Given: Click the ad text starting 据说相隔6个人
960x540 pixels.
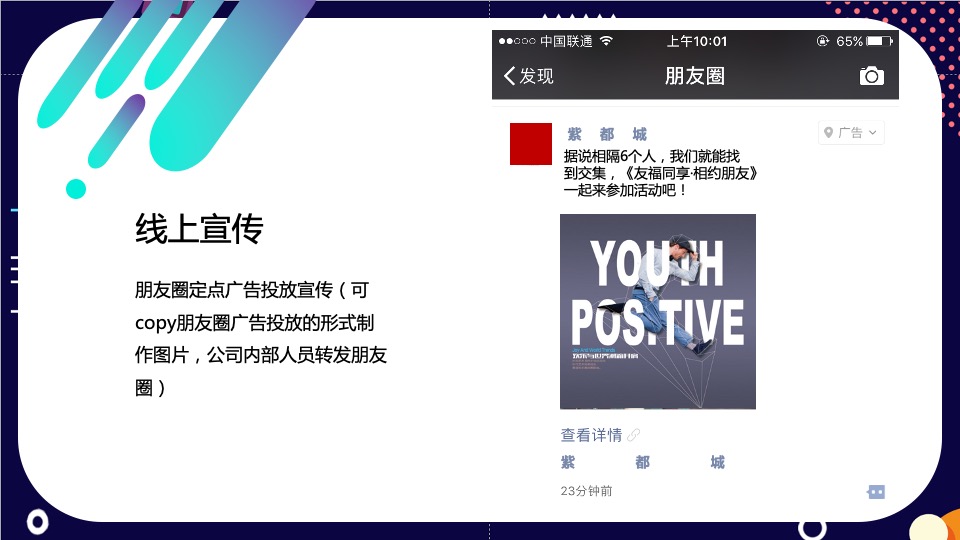Looking at the screenshot, I should tap(661, 173).
